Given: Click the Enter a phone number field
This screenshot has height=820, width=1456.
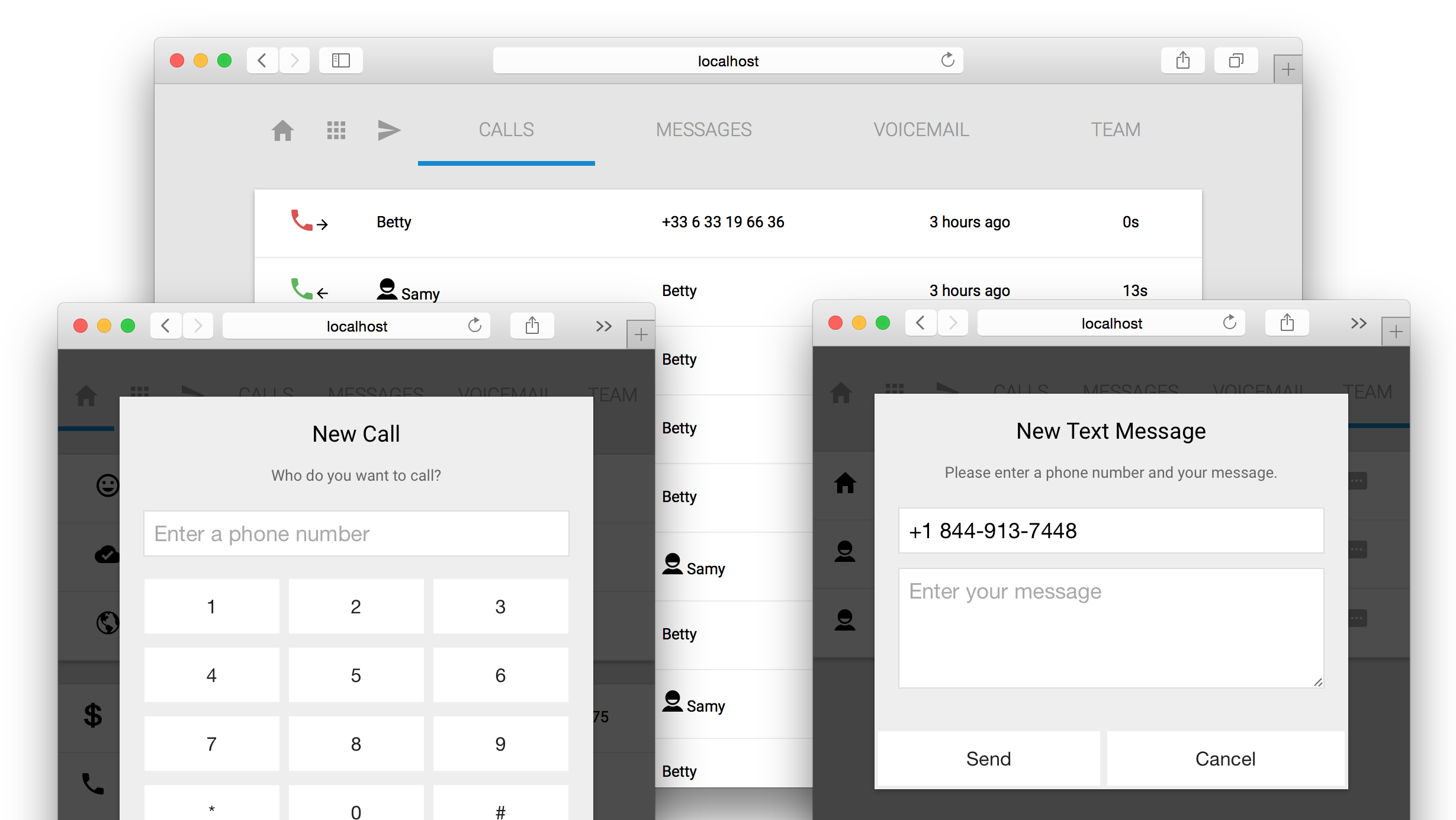Looking at the screenshot, I should point(356,533).
